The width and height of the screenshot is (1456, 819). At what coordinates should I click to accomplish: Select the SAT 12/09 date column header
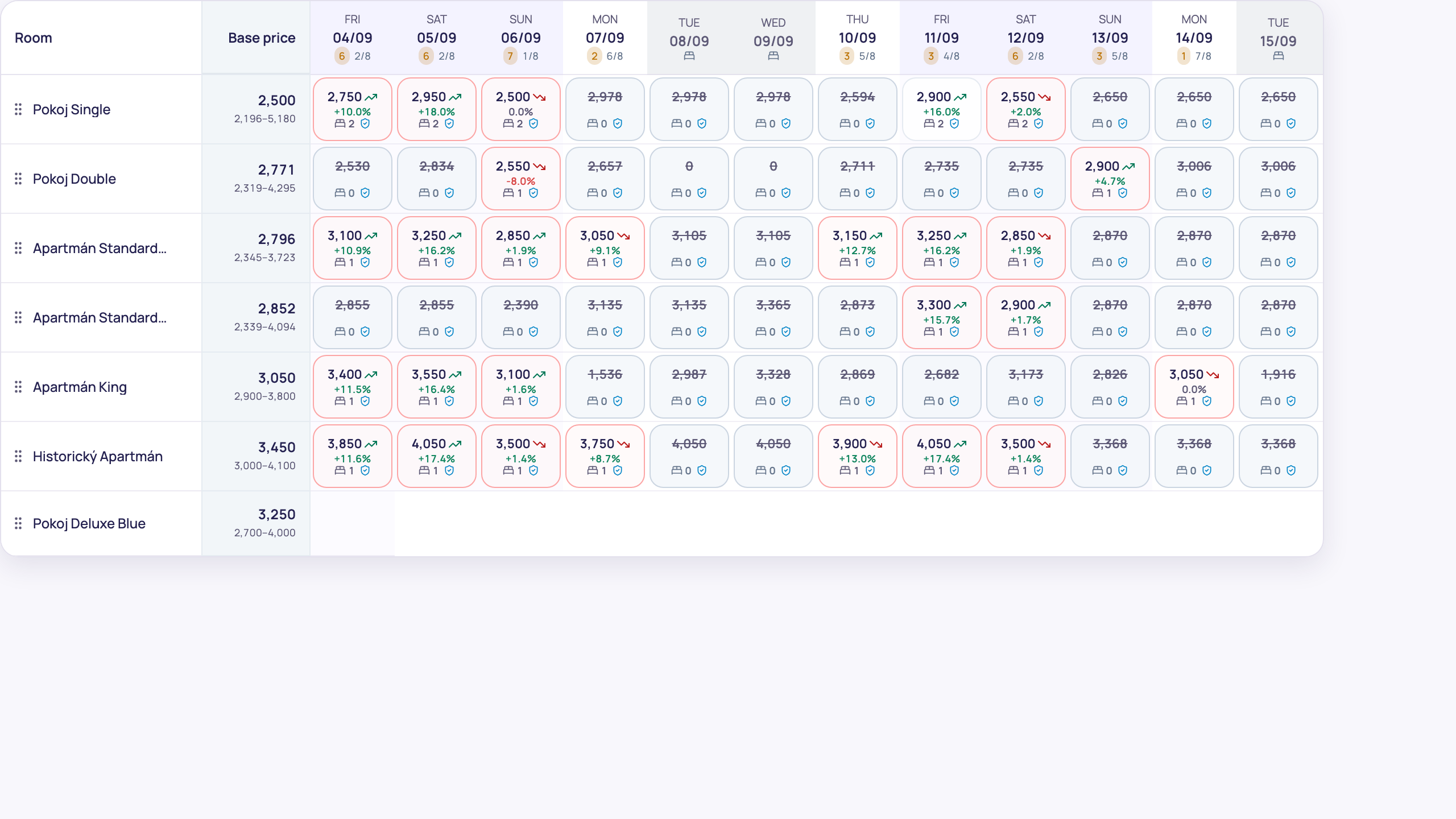point(1026,38)
